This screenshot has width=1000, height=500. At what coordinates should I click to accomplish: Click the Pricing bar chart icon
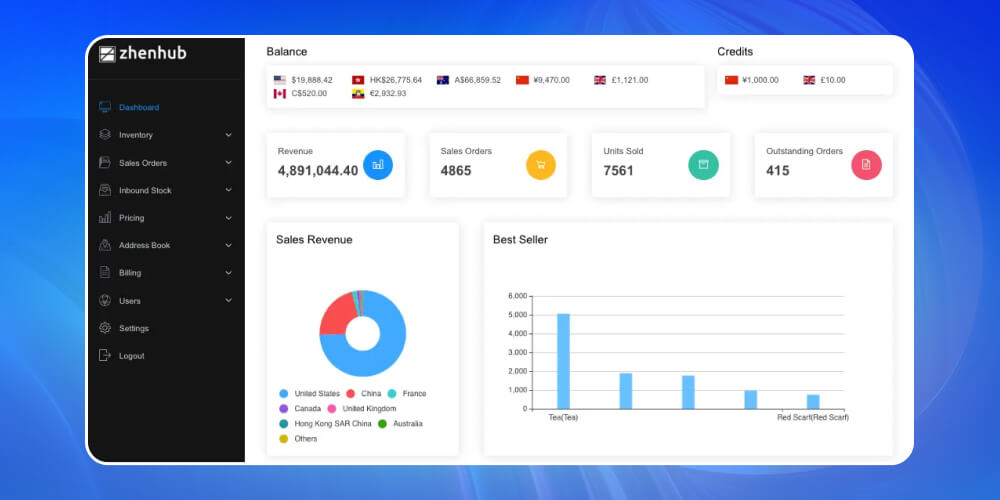coord(105,217)
